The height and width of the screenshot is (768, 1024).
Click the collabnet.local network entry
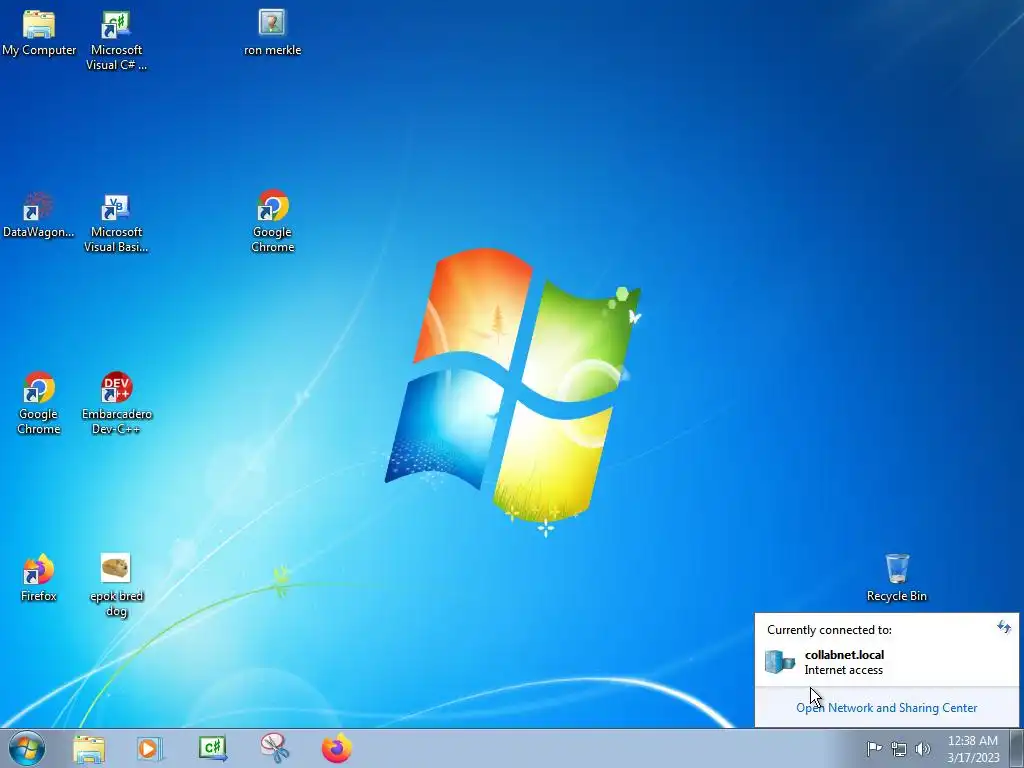coord(886,662)
